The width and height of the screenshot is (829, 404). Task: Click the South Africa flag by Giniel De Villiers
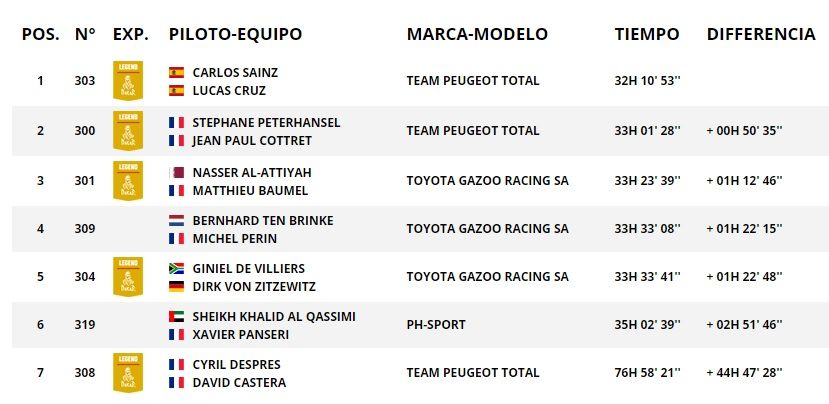[177, 269]
